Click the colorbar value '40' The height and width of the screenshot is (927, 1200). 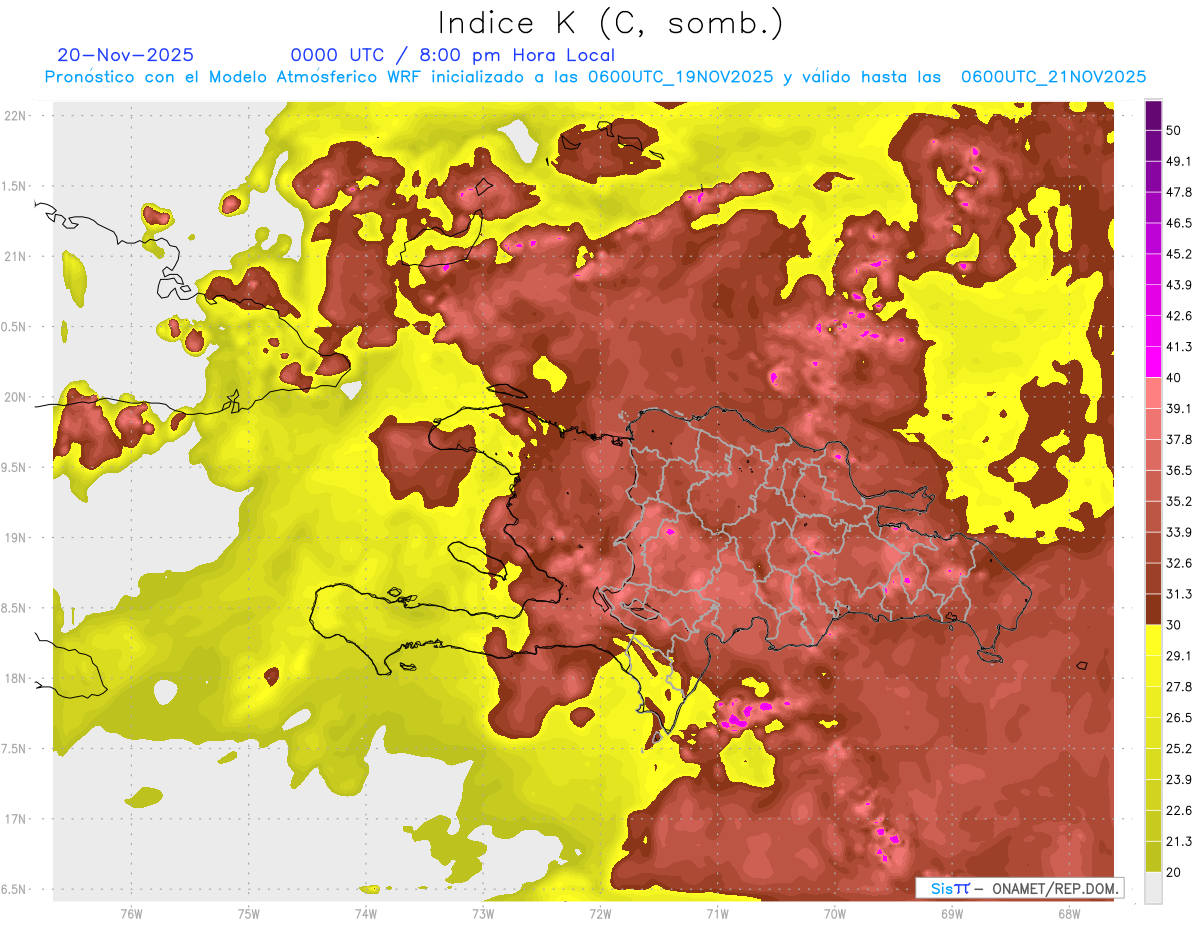[1175, 378]
